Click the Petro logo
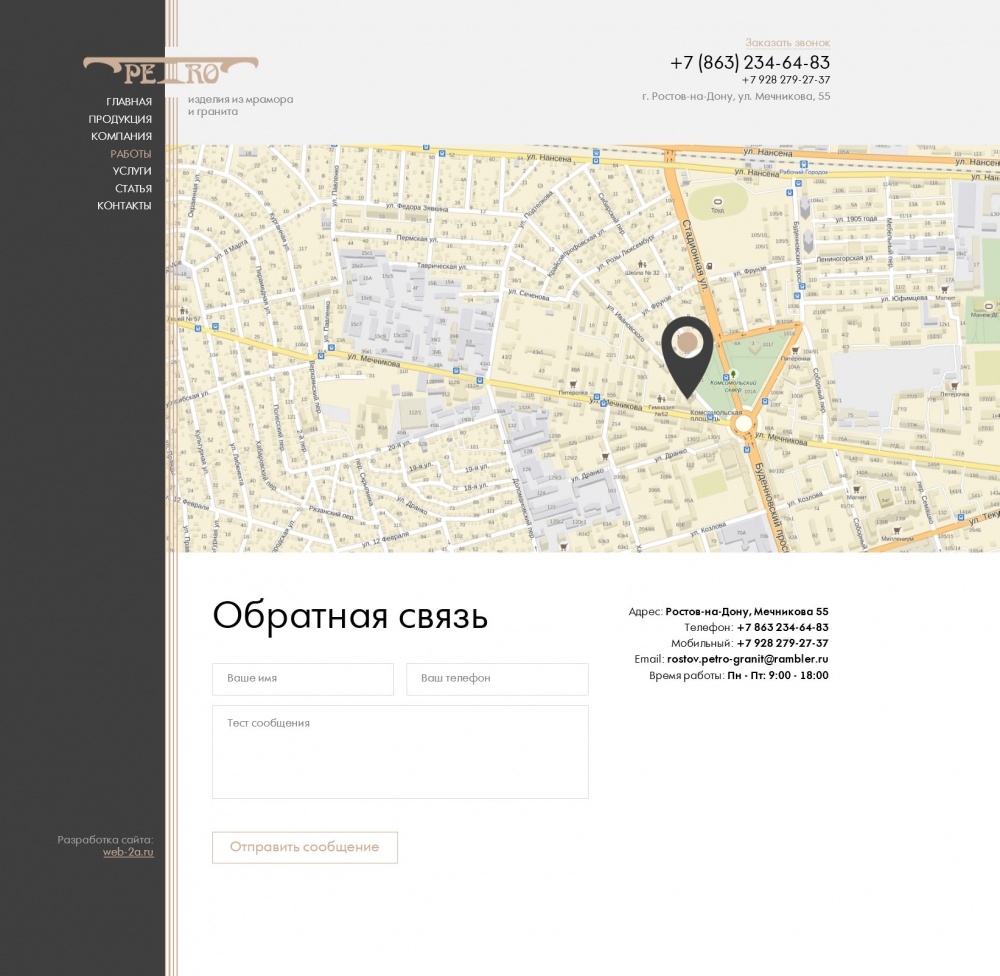The image size is (1000, 976). [x=170, y=71]
